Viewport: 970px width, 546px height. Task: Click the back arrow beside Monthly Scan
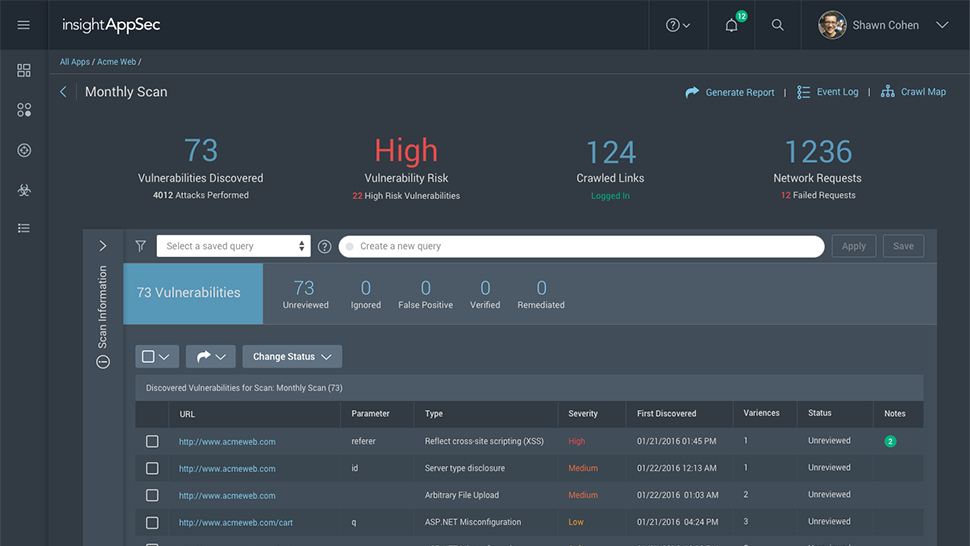(63, 92)
